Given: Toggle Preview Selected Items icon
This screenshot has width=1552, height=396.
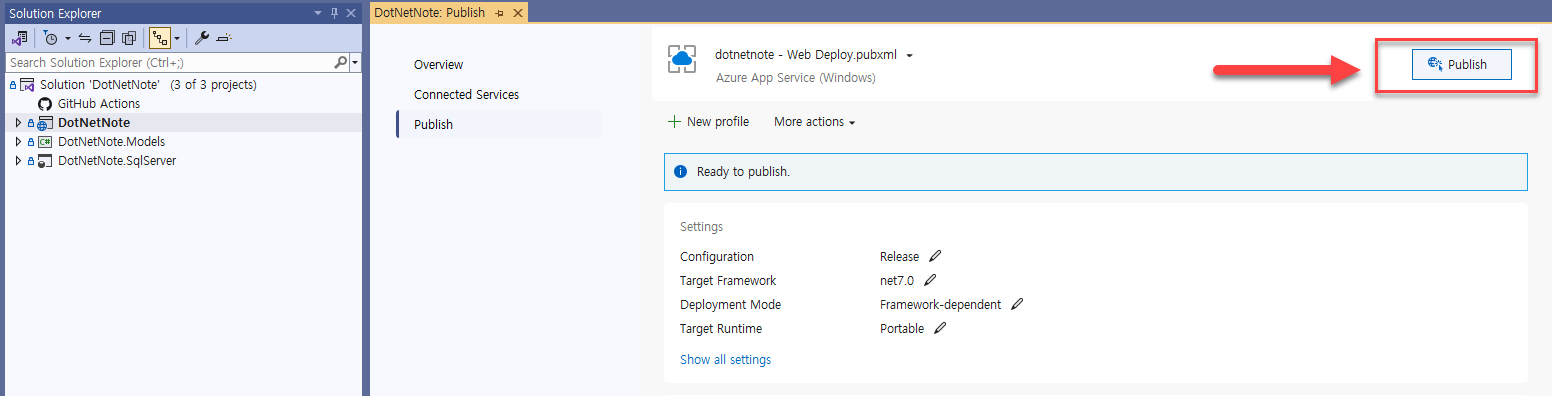Looking at the screenshot, I should coord(224,38).
